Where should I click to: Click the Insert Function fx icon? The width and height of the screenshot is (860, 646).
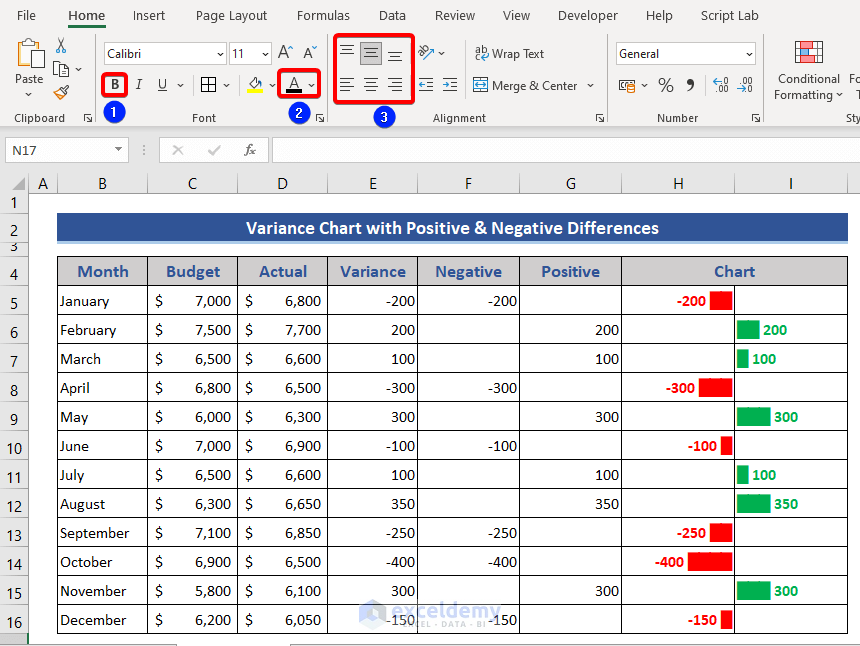(250, 150)
